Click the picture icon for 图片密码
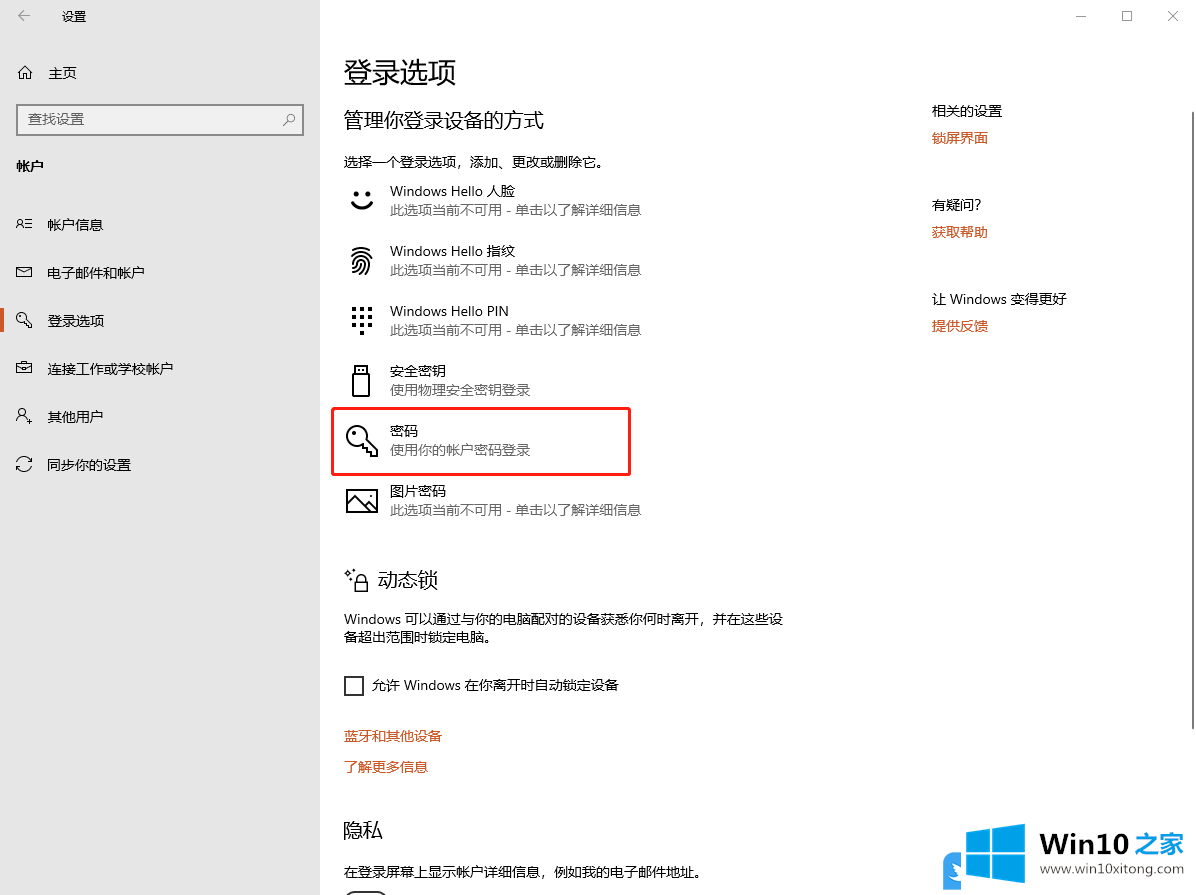1196x895 pixels. click(x=362, y=501)
